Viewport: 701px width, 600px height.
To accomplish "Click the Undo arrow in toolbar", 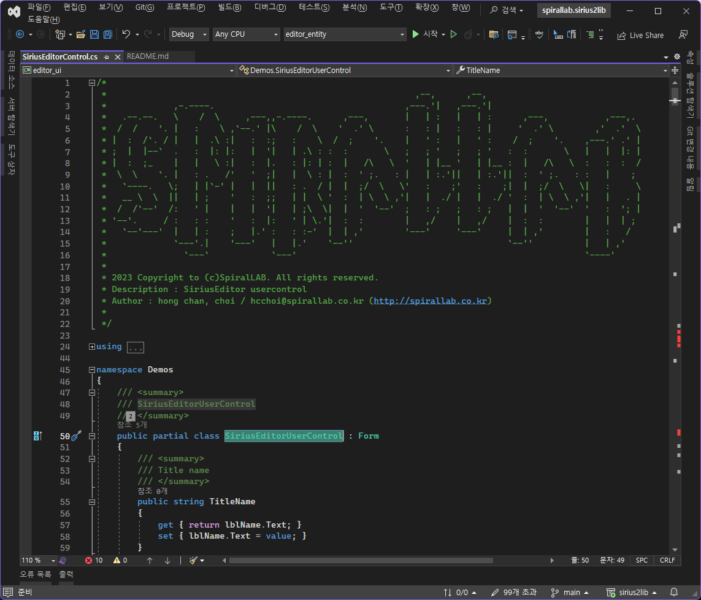I will point(127,34).
